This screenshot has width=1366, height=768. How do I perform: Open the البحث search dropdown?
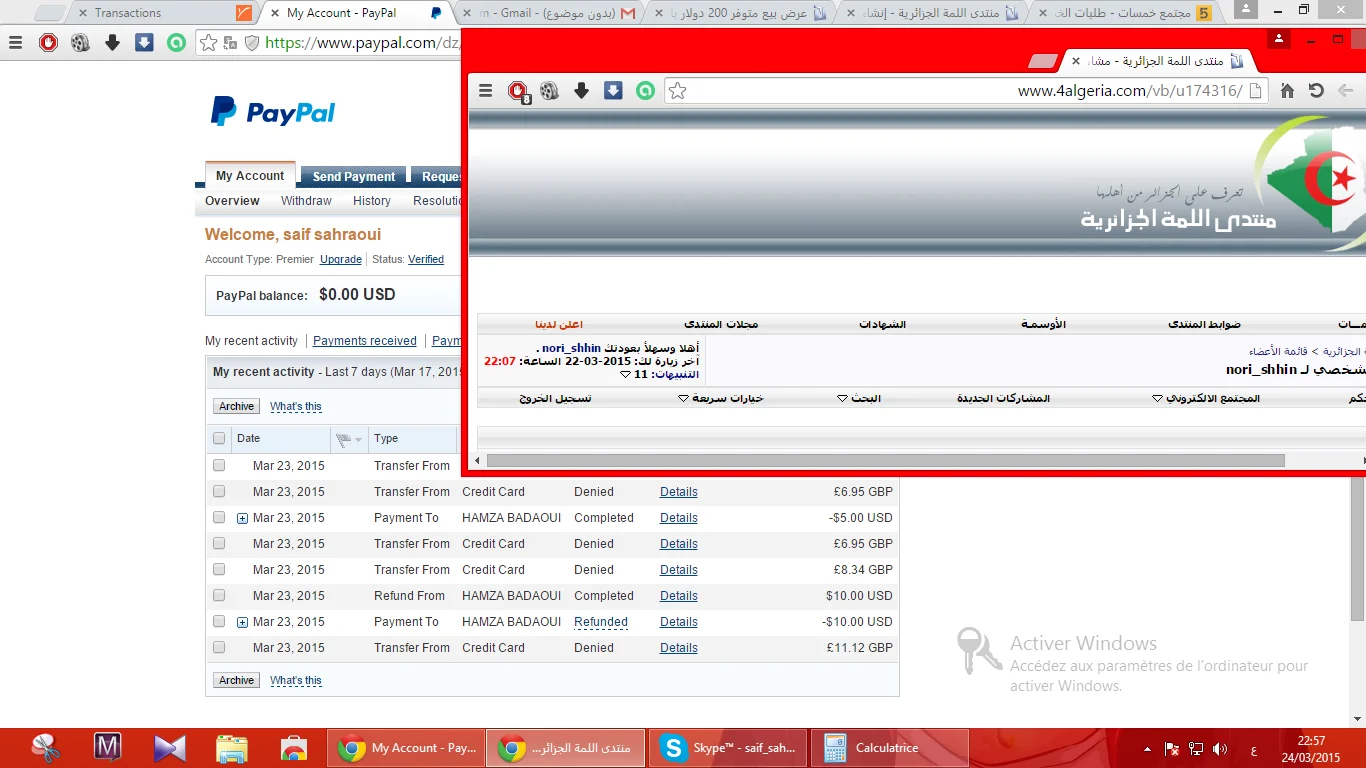coord(859,398)
